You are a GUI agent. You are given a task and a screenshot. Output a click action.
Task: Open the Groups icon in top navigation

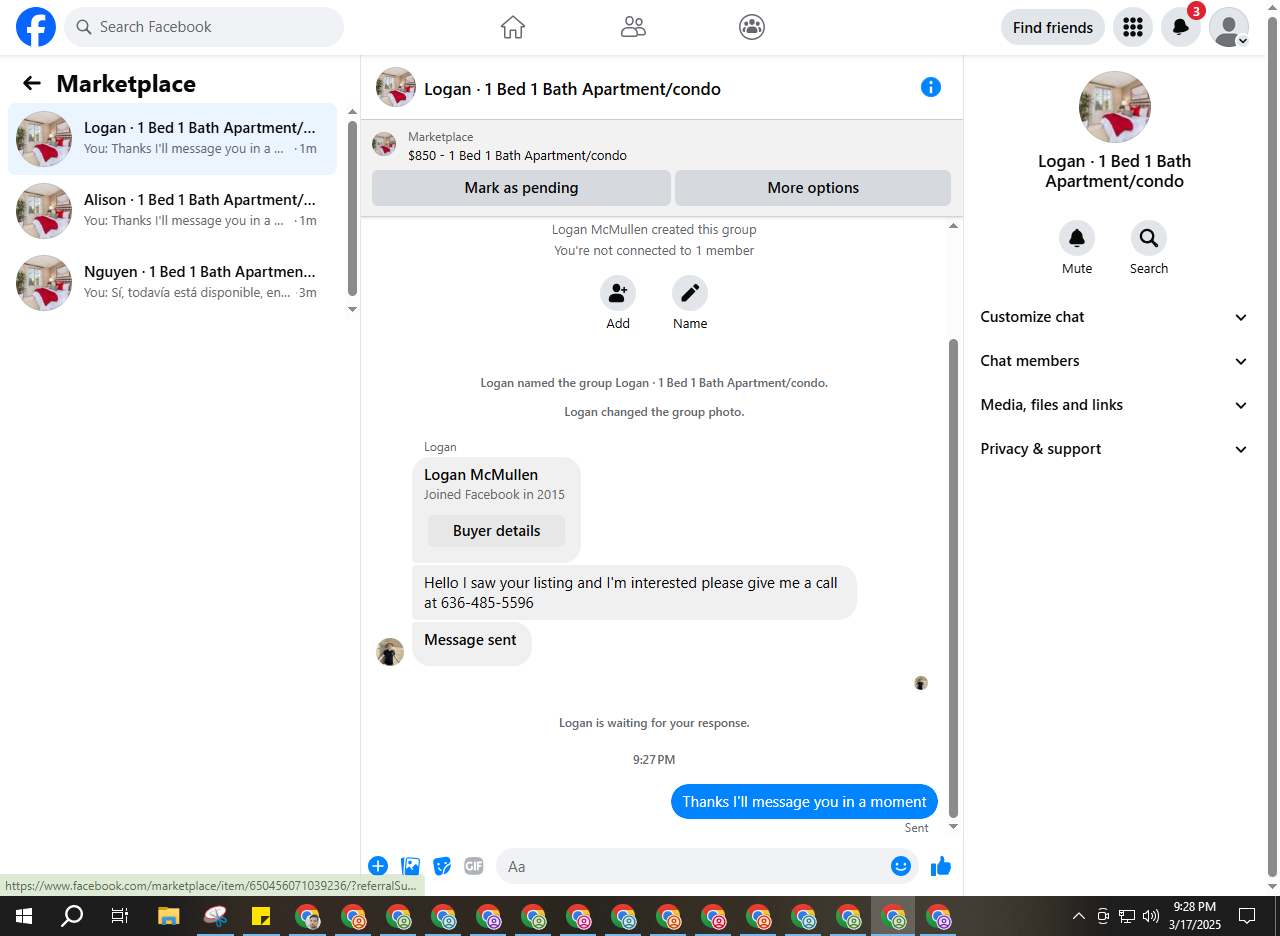coord(752,27)
